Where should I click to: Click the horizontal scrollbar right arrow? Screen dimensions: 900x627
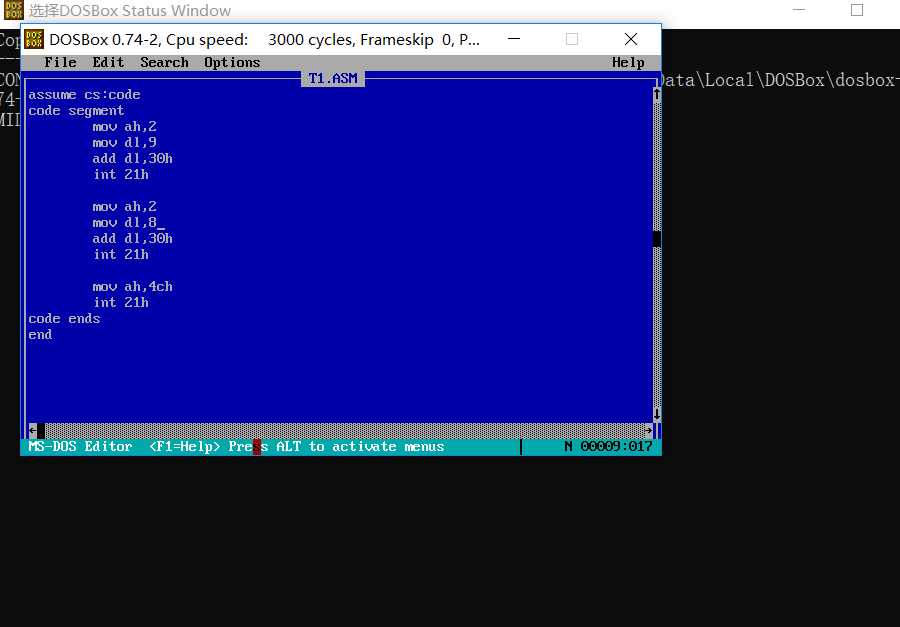click(648, 430)
